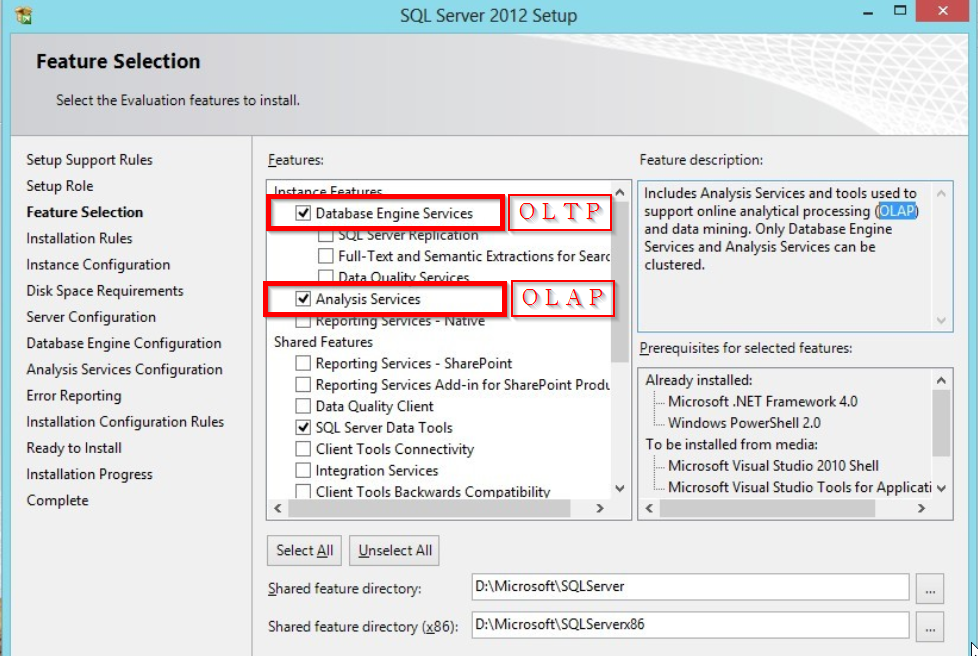Viewport: 978px width, 656px height.
Task: Click the Unselect All button
Action: [394, 551]
